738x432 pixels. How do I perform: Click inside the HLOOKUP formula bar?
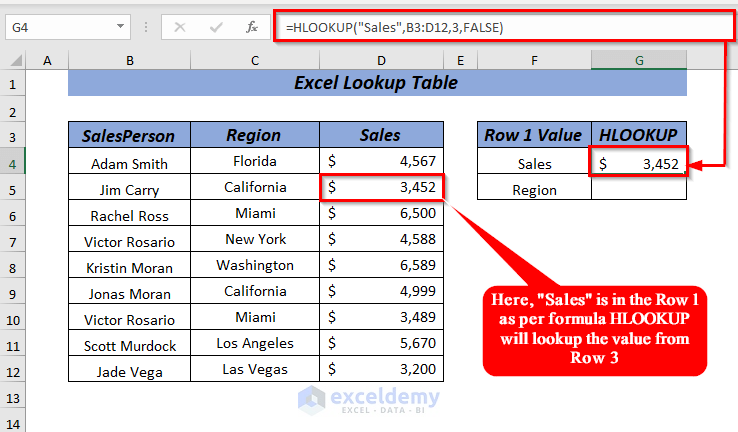(504, 27)
